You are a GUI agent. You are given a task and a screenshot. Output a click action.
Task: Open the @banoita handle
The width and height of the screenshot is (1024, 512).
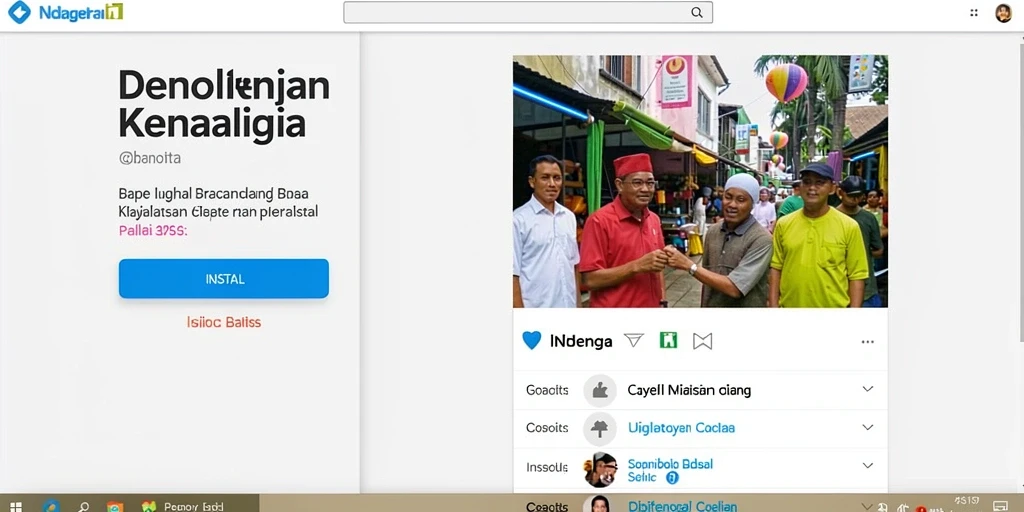150,158
